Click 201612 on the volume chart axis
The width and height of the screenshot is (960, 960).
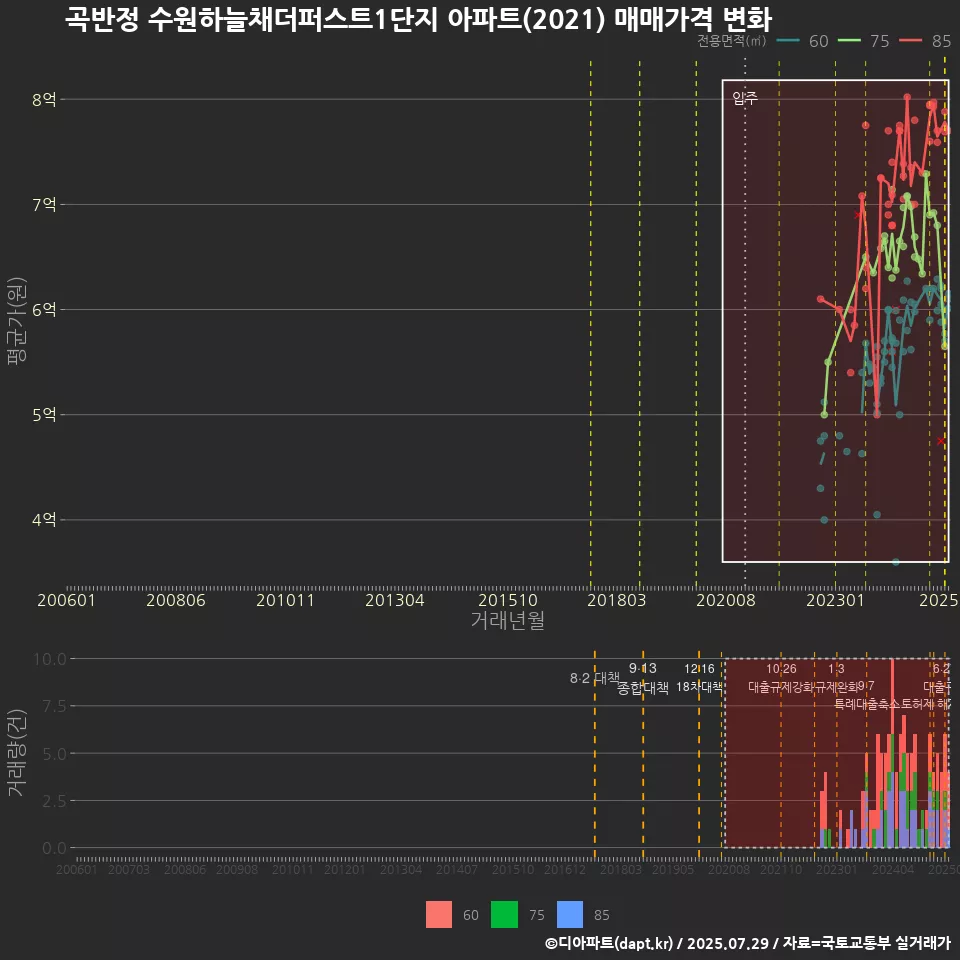pos(564,869)
